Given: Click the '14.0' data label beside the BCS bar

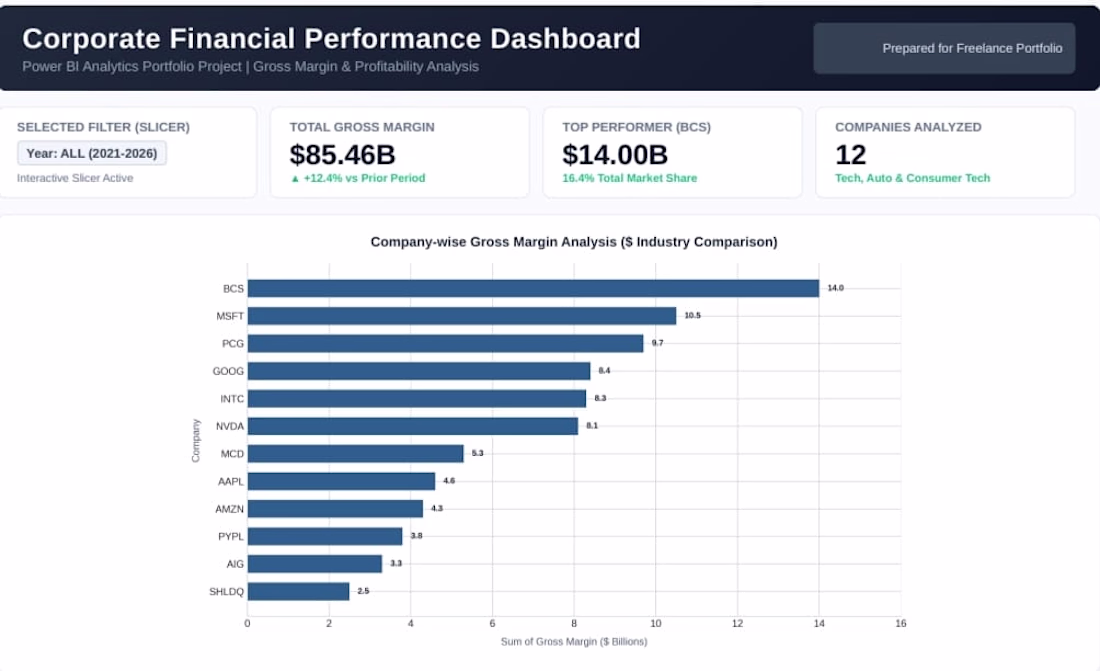Looking at the screenshot, I should pos(836,288).
